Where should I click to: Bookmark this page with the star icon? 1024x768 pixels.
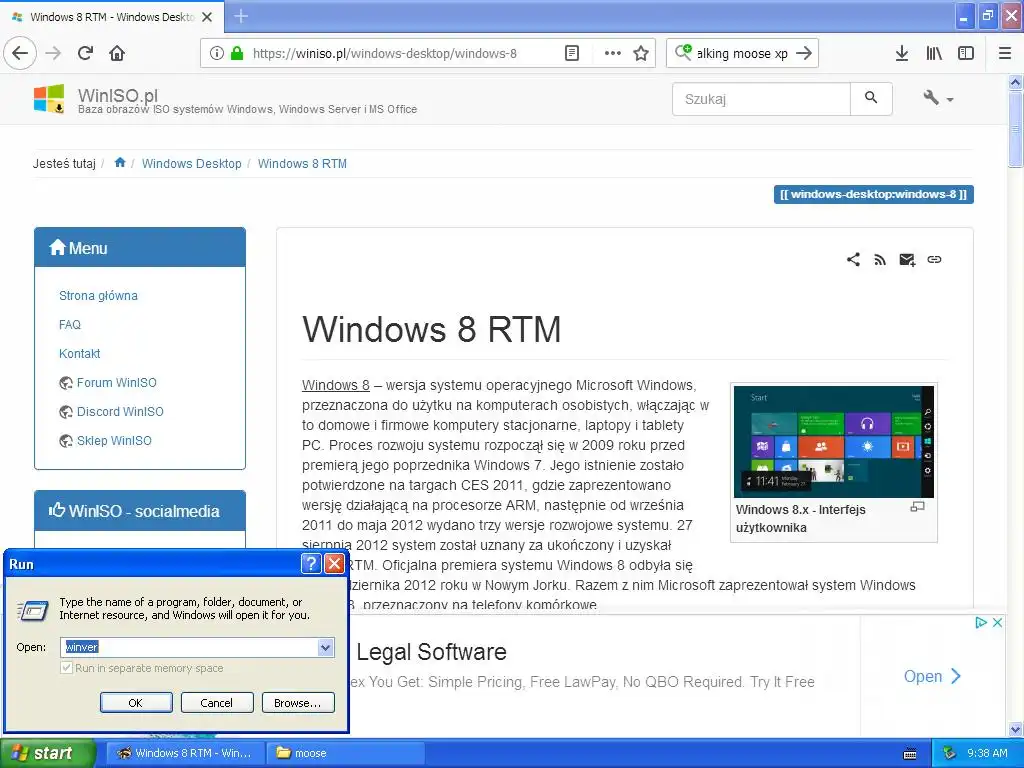click(x=641, y=53)
